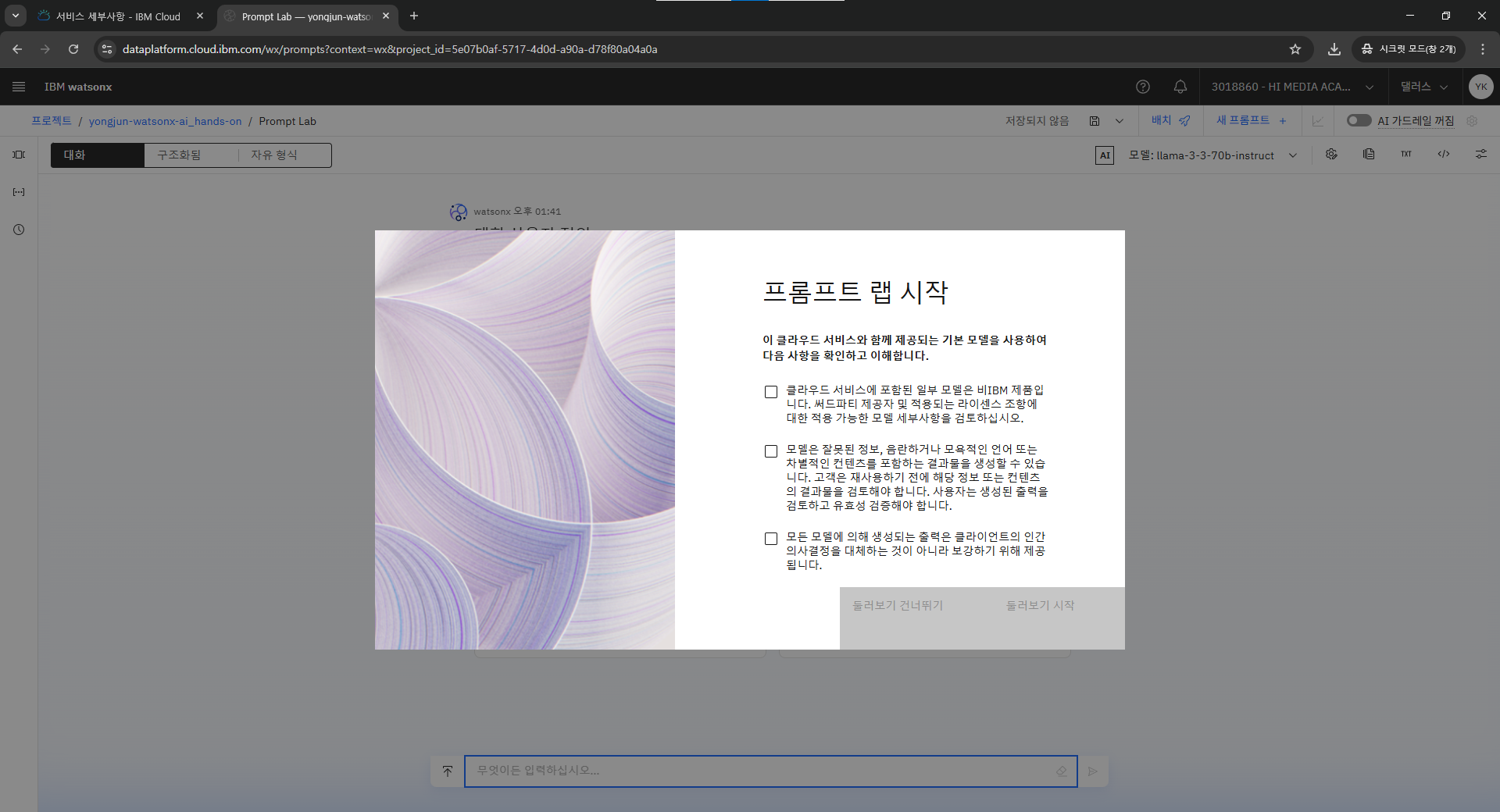Click the send arrow icon
This screenshot has height=812, width=1500.
[x=1093, y=771]
